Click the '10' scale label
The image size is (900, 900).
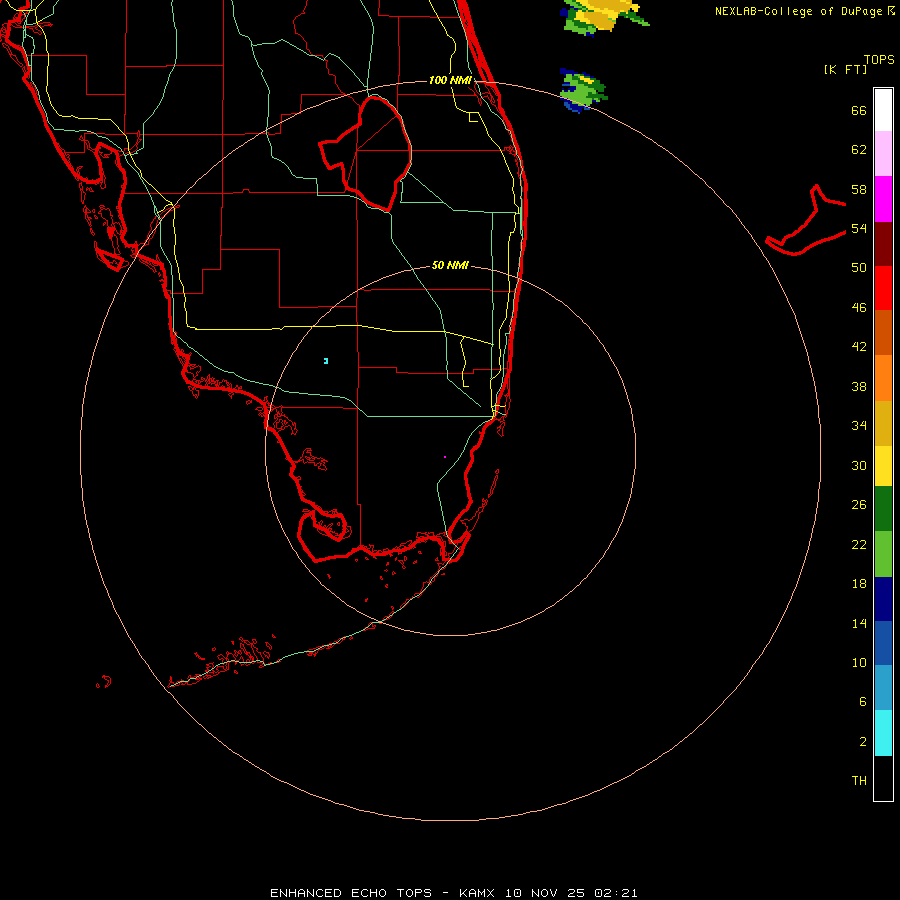point(859,663)
